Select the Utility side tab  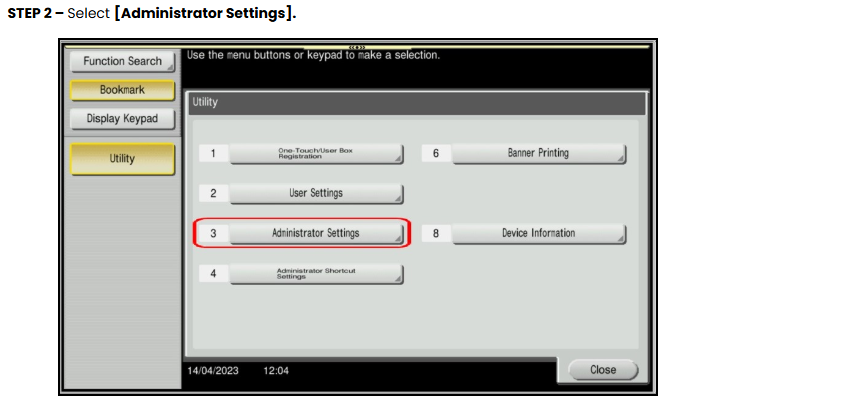coord(122,159)
